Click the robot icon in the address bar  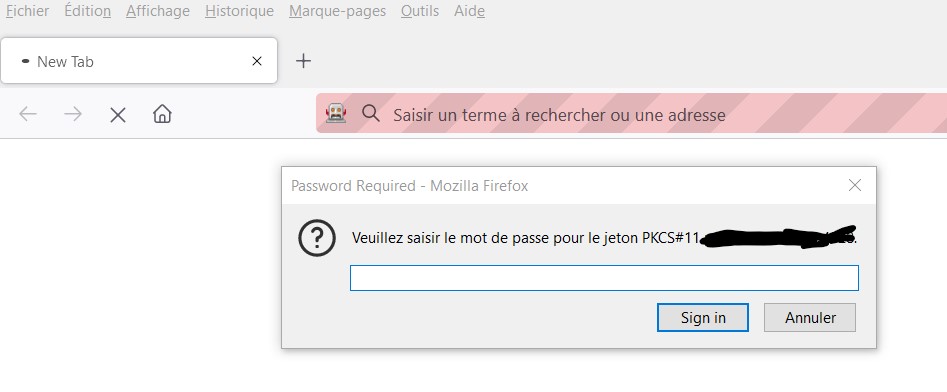click(x=336, y=113)
